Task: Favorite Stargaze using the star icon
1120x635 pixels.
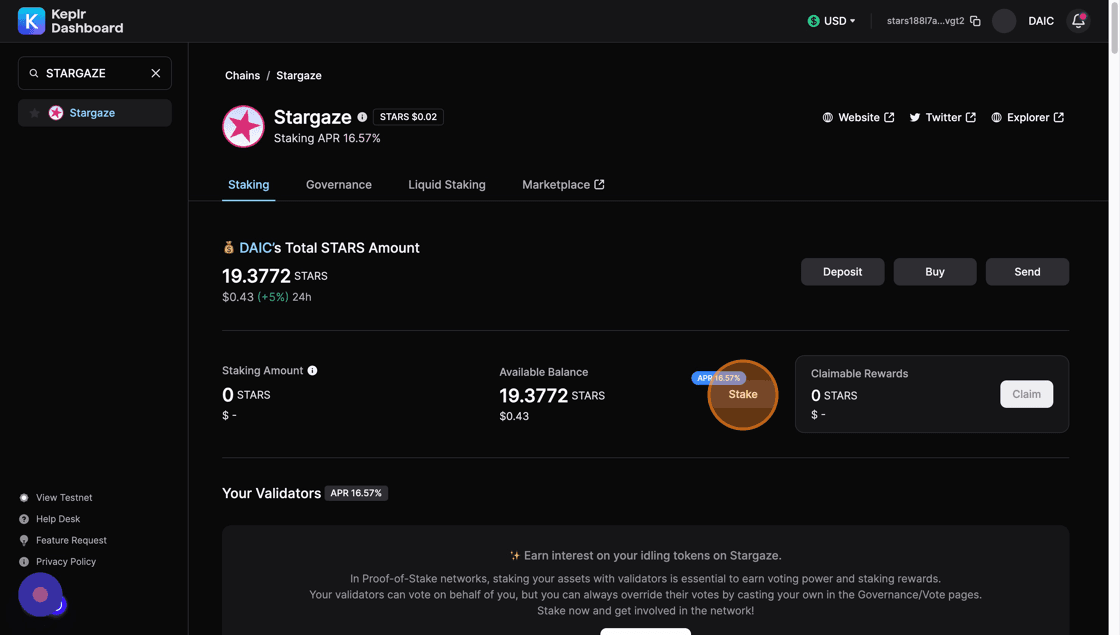Action: (35, 113)
